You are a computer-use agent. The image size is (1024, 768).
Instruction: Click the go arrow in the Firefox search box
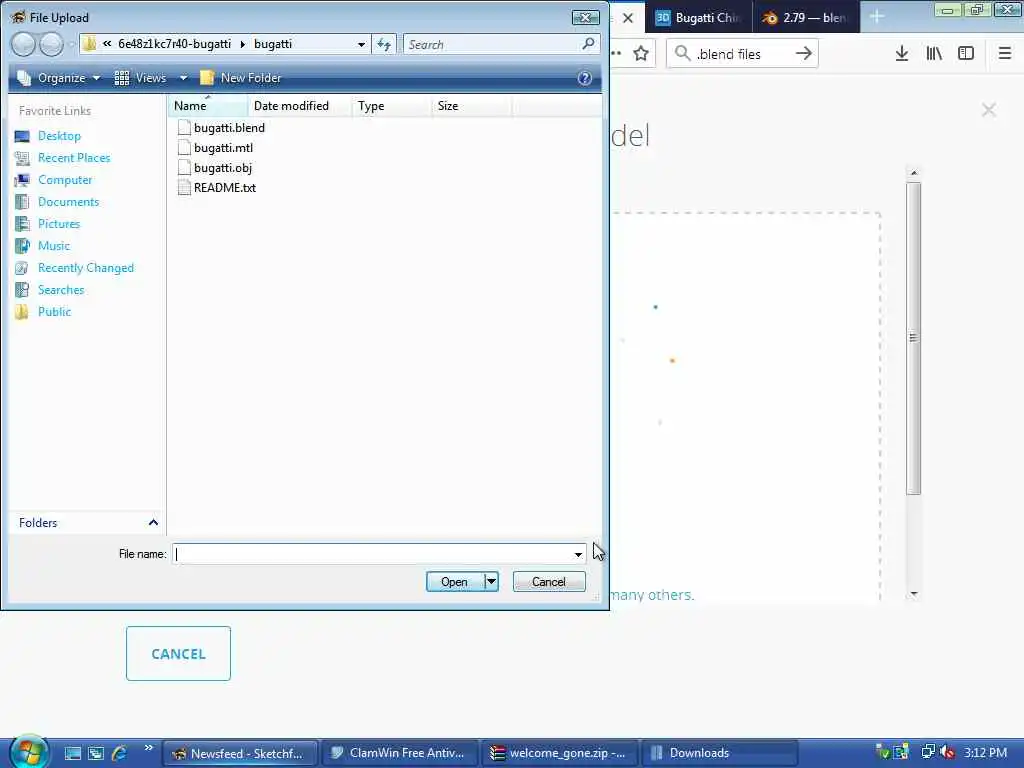pyautogui.click(x=804, y=54)
